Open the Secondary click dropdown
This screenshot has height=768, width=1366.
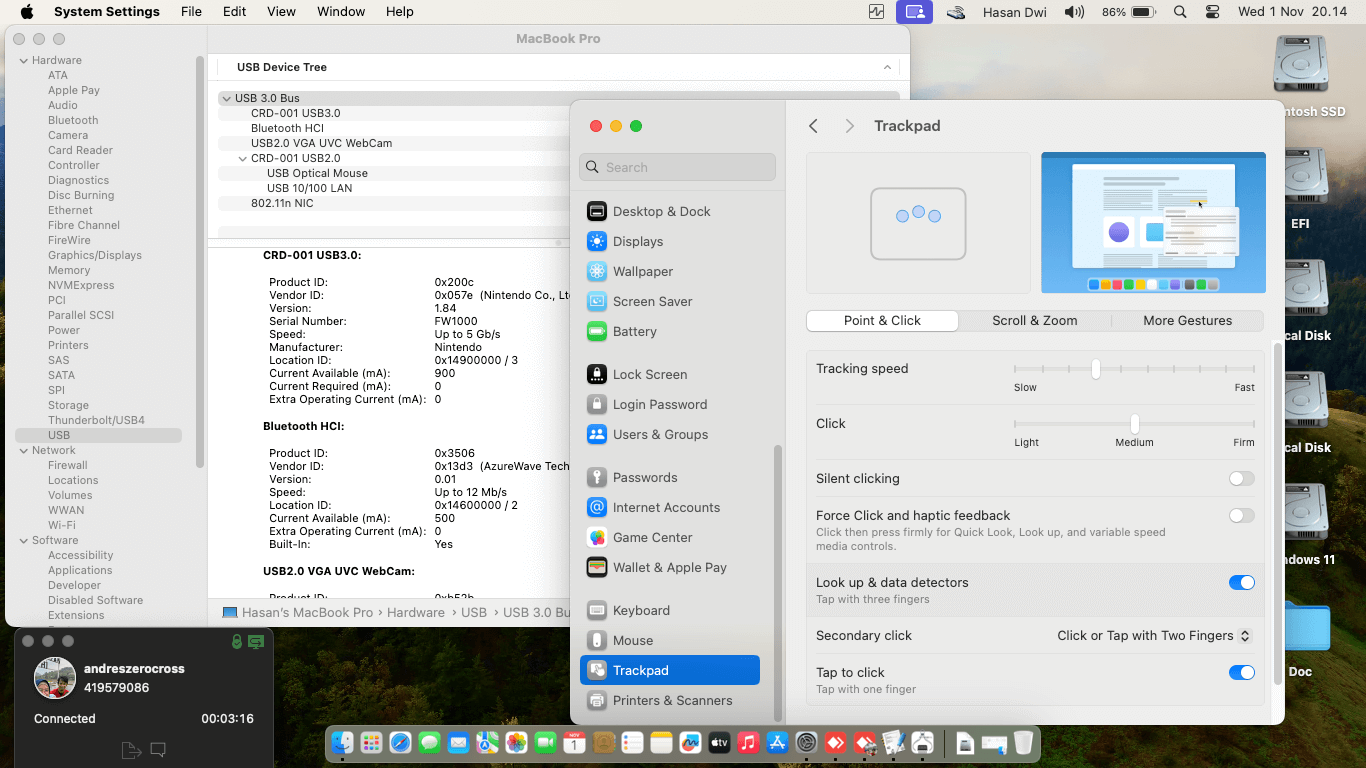pyautogui.click(x=1152, y=635)
